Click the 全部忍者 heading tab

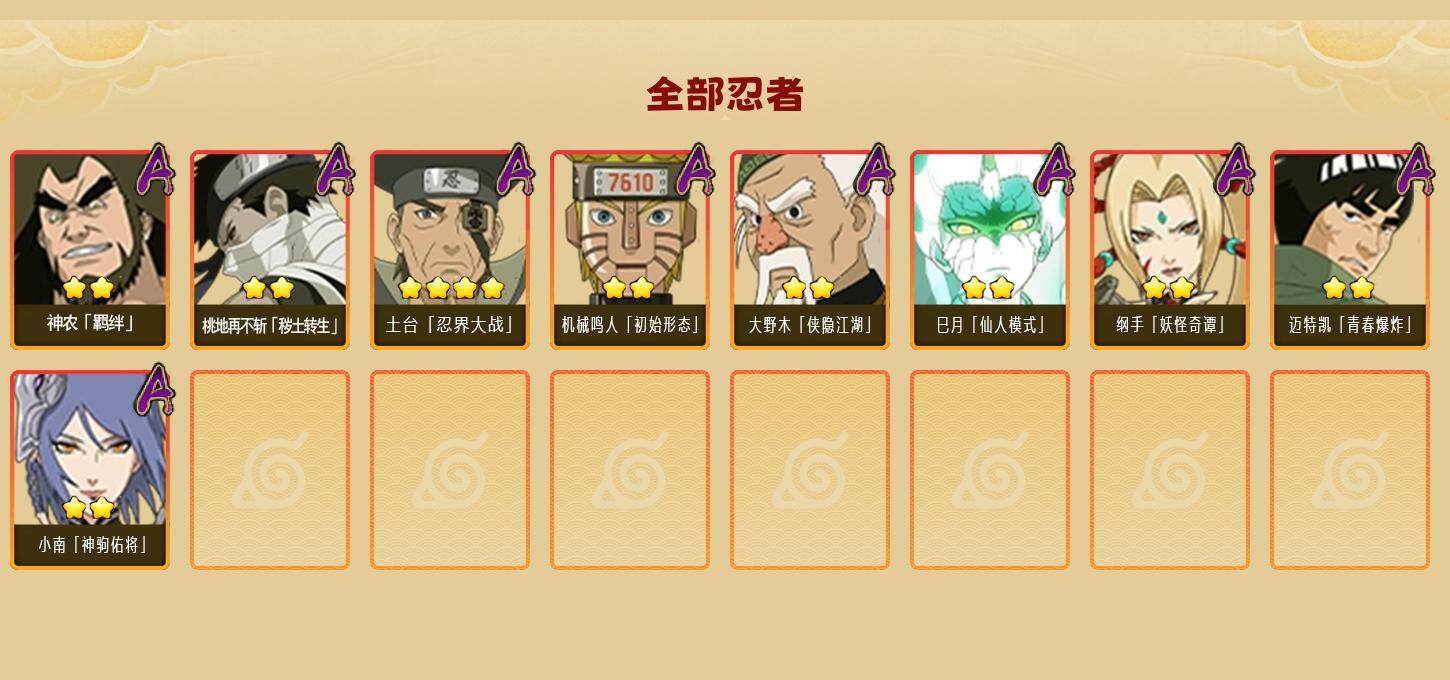tap(725, 95)
